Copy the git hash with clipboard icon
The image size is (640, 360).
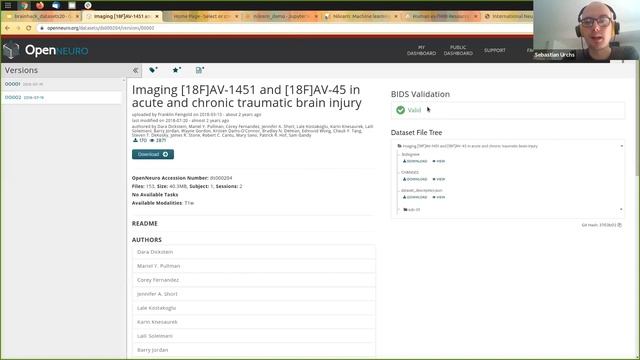point(620,225)
